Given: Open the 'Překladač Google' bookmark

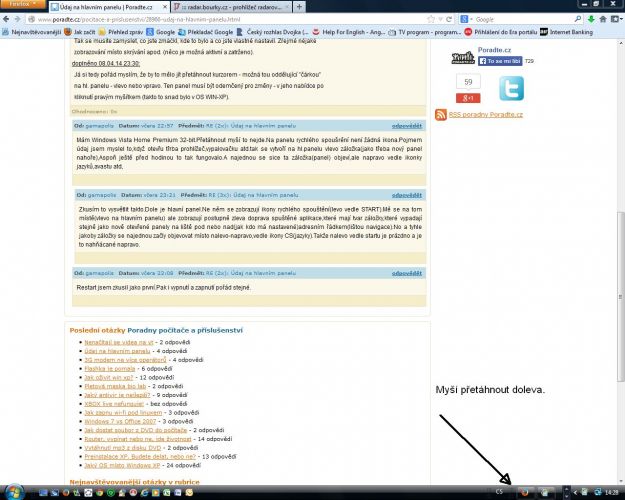Looking at the screenshot, I should coord(206,32).
